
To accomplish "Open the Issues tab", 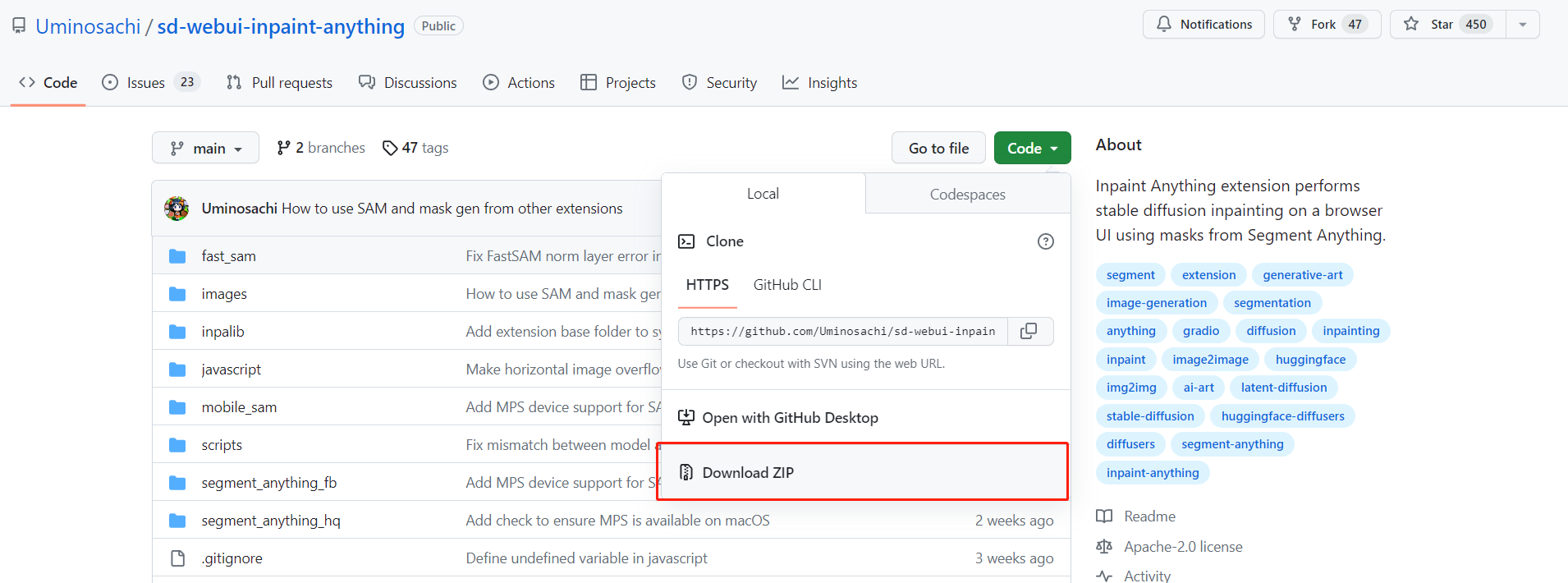I will coord(151,83).
